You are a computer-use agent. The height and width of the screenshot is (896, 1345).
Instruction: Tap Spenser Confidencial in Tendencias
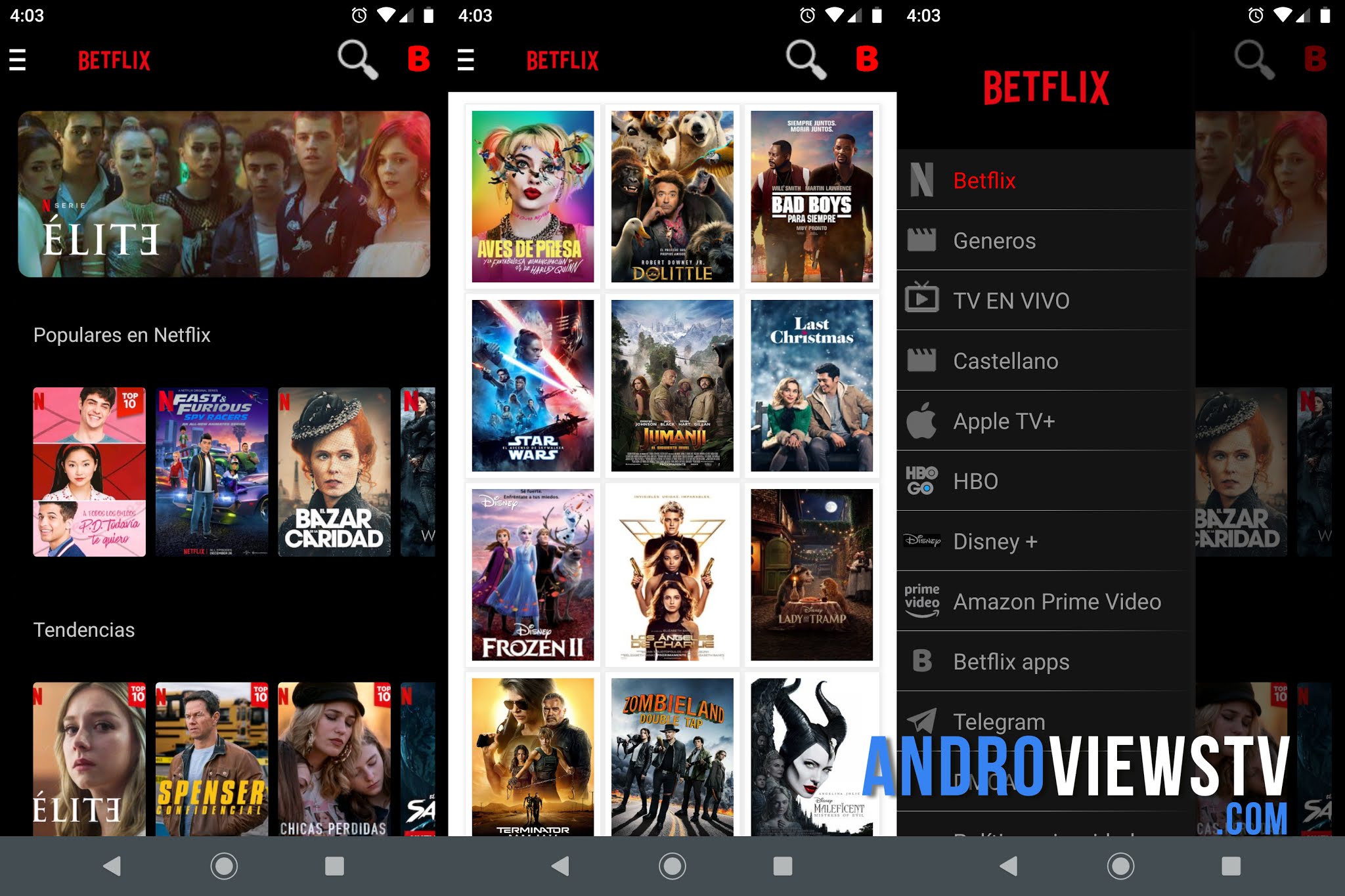(x=211, y=758)
